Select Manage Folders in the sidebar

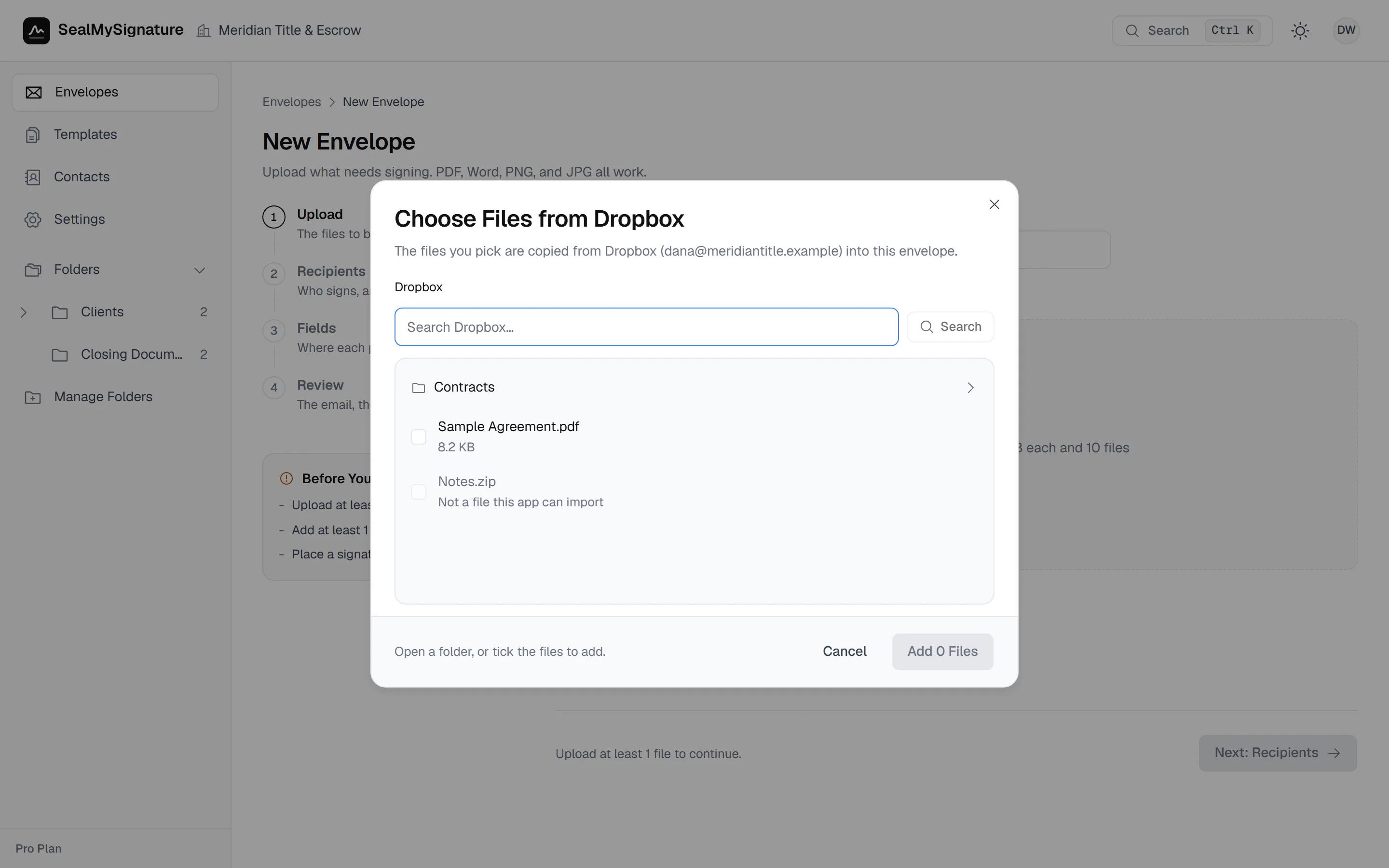coord(115,397)
